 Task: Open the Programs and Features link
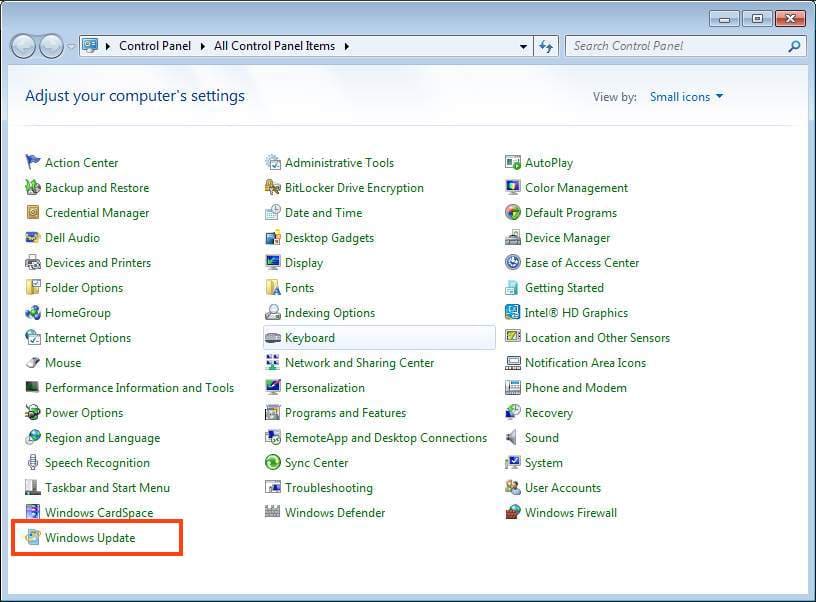point(345,413)
